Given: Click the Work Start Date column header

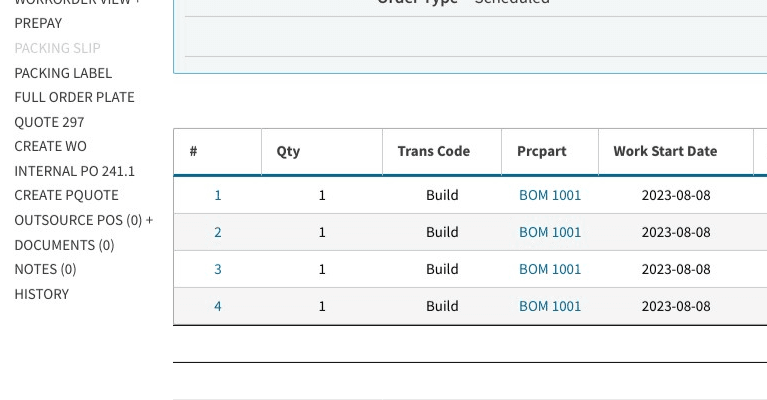Looking at the screenshot, I should coord(665,152).
